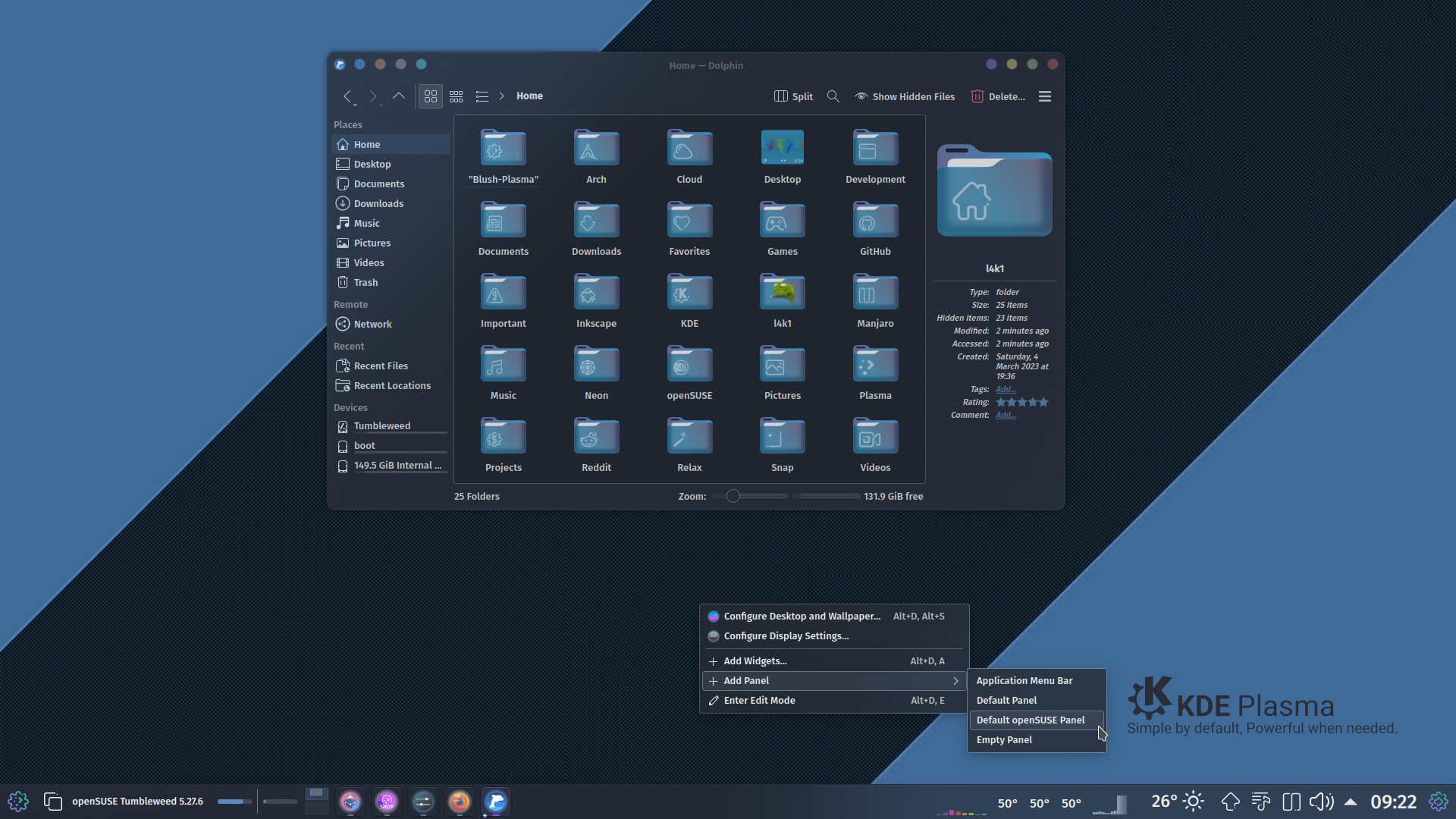Open Dolphin's search magnifier

click(833, 96)
